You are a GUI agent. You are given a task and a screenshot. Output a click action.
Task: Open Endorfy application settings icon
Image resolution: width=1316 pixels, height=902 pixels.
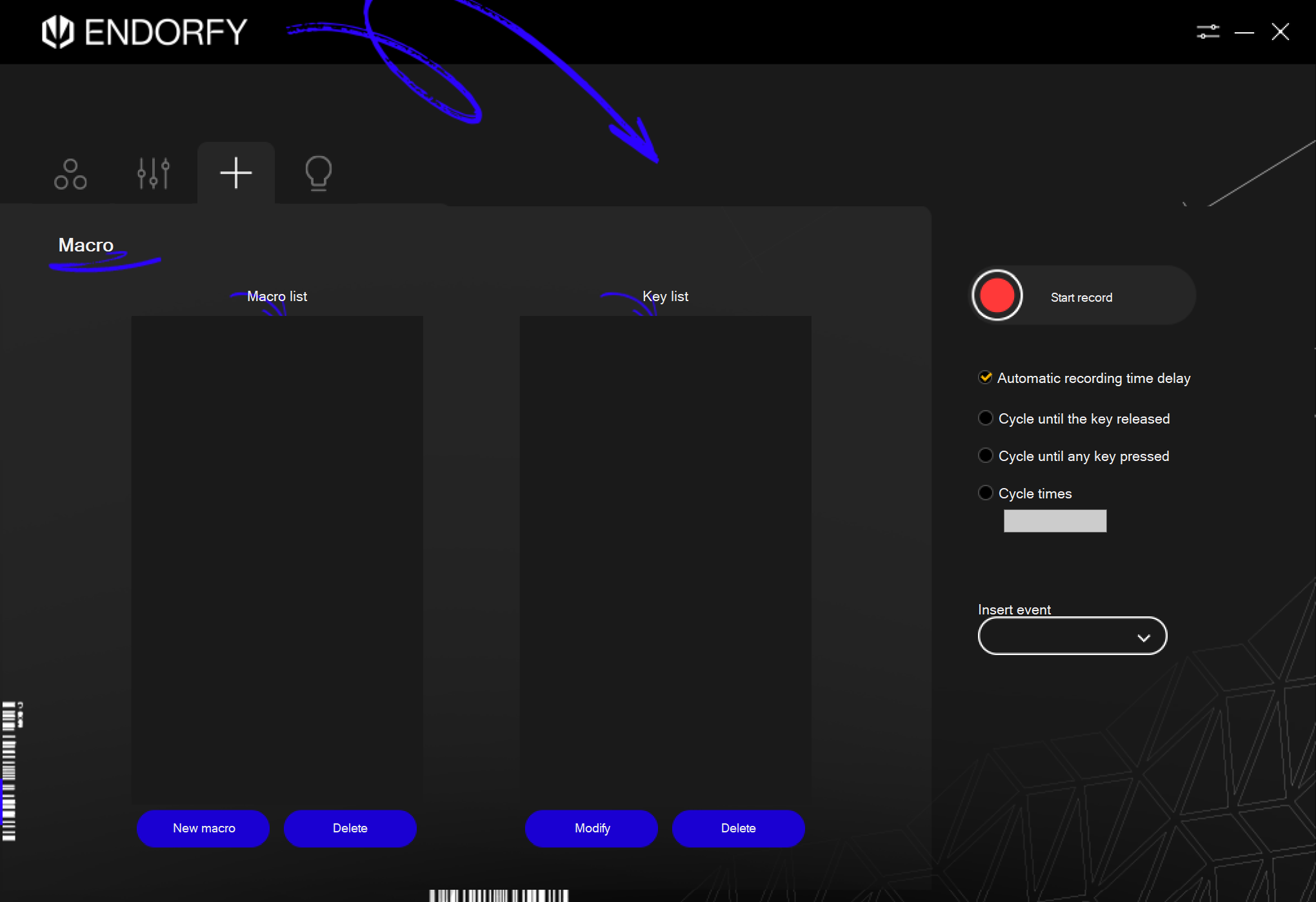click(1207, 31)
